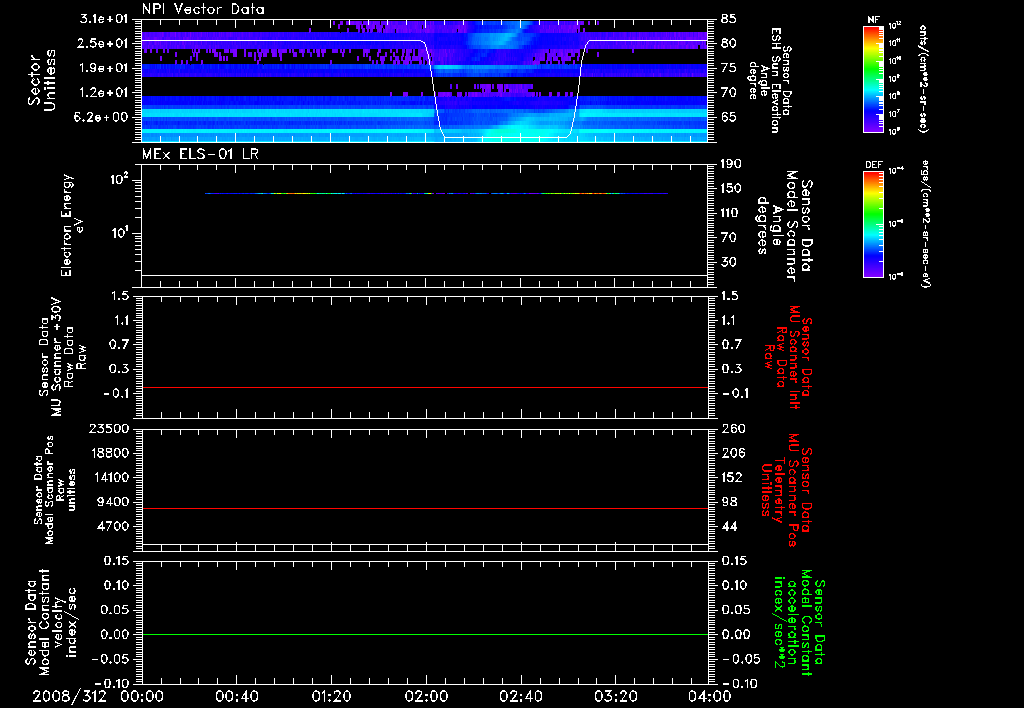Viewport: 1024px width, 708px height.
Task: Click the NF rainbow color bar
Action: click(873, 78)
